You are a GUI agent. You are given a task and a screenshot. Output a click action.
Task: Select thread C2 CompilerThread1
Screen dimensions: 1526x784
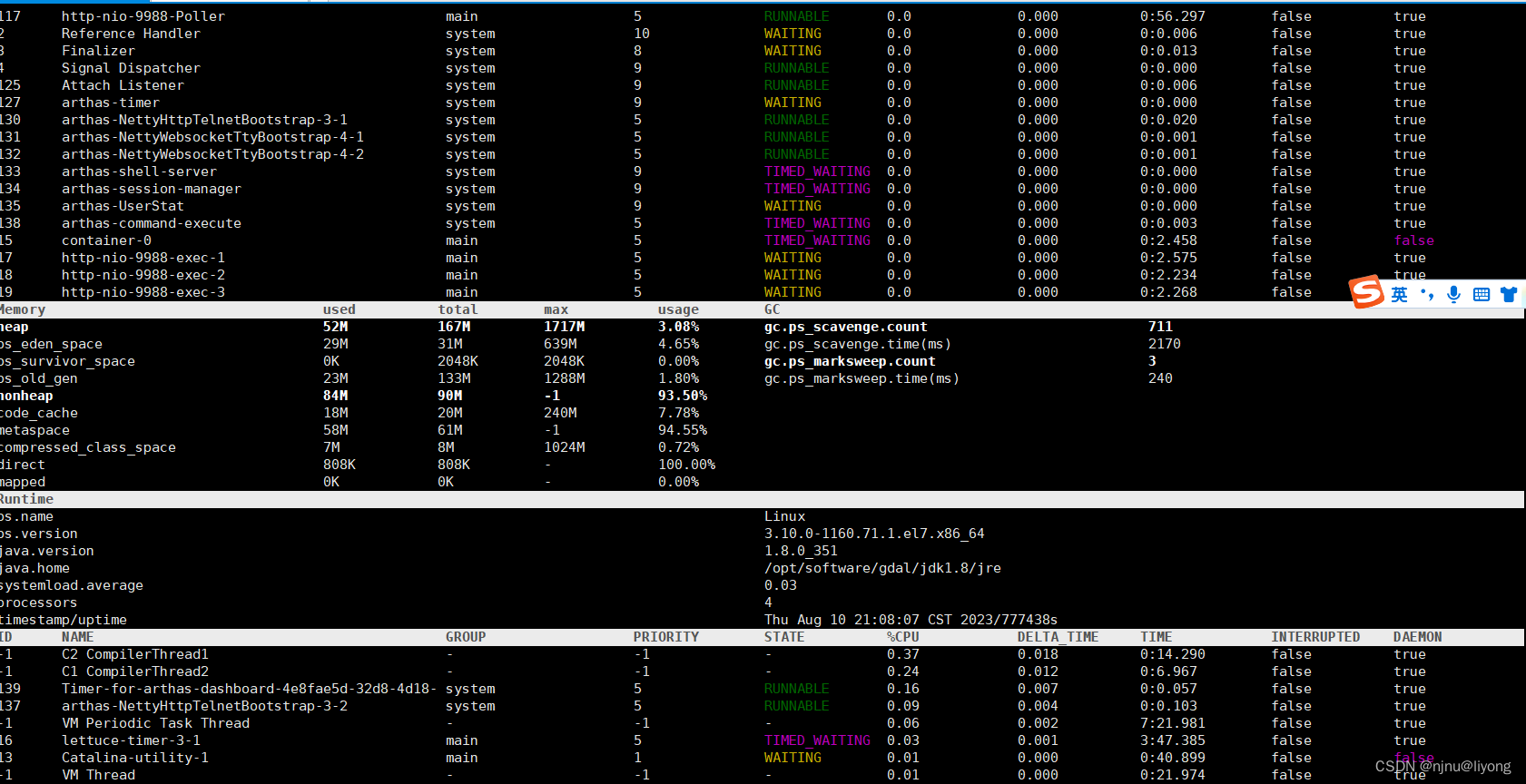coord(135,654)
